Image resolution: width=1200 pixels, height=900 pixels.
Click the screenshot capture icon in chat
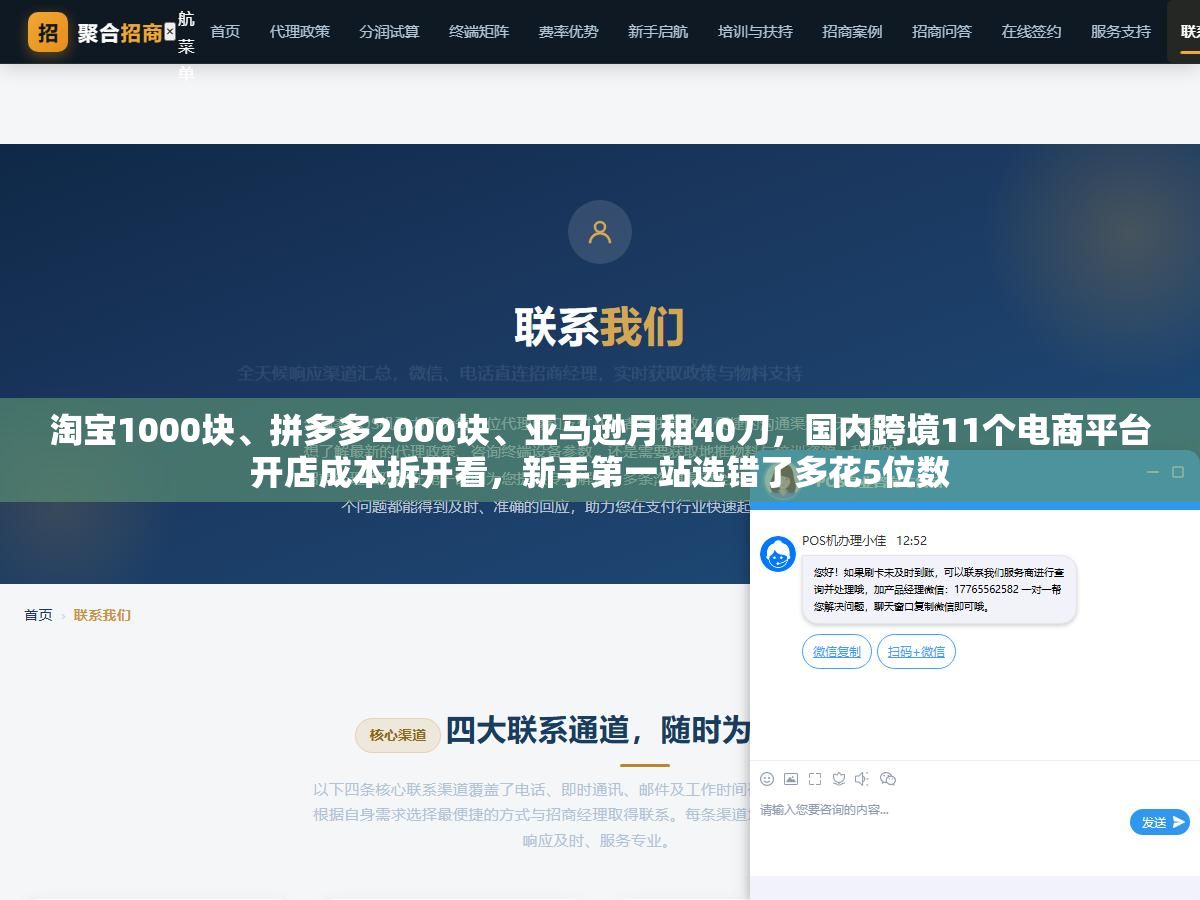[x=815, y=778]
